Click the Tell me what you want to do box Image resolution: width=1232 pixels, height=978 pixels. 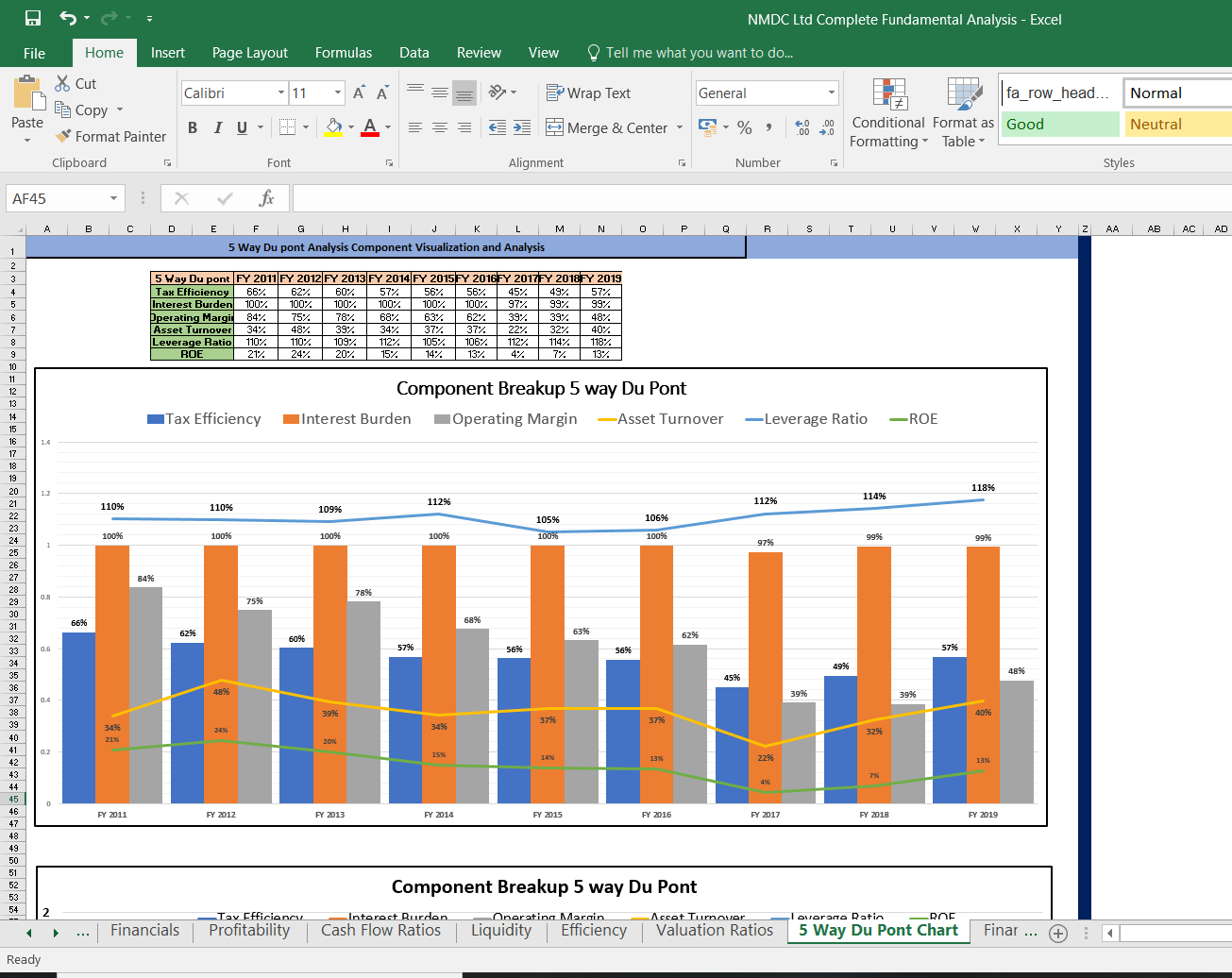[x=691, y=53]
